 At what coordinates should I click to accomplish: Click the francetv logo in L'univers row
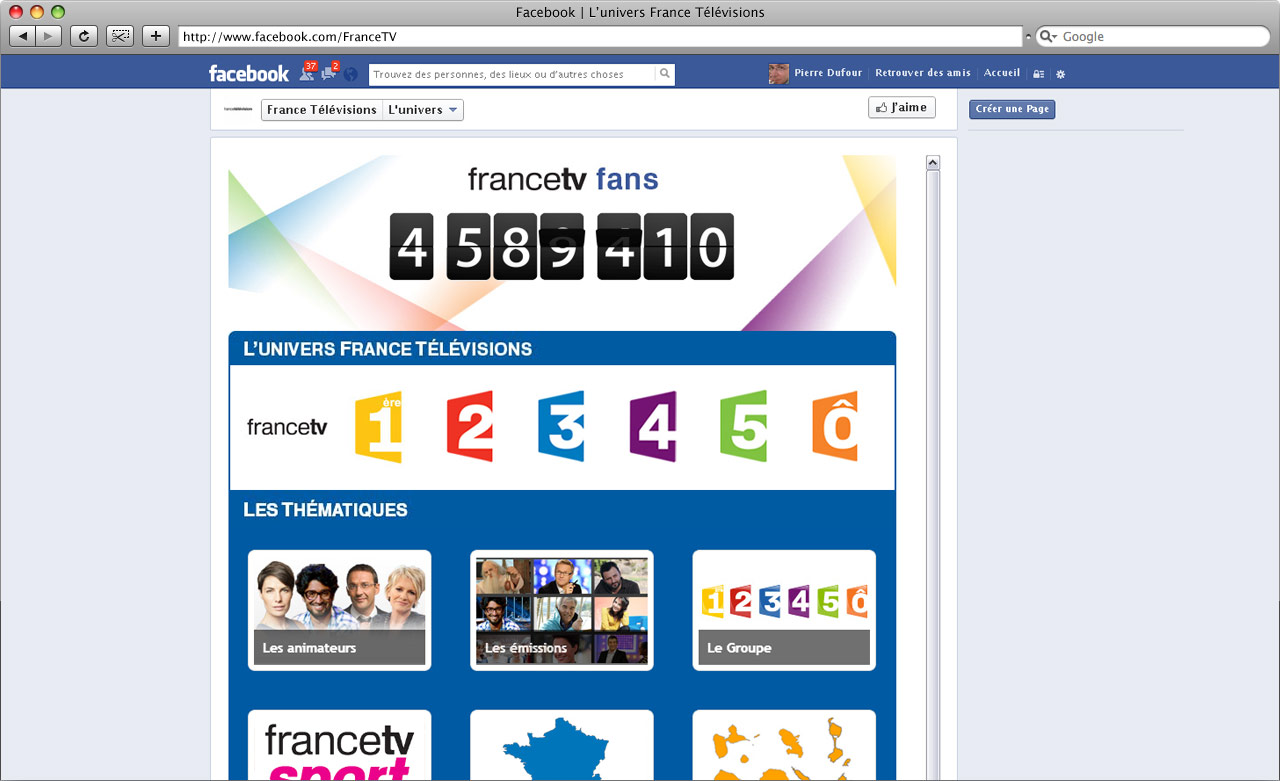point(287,427)
